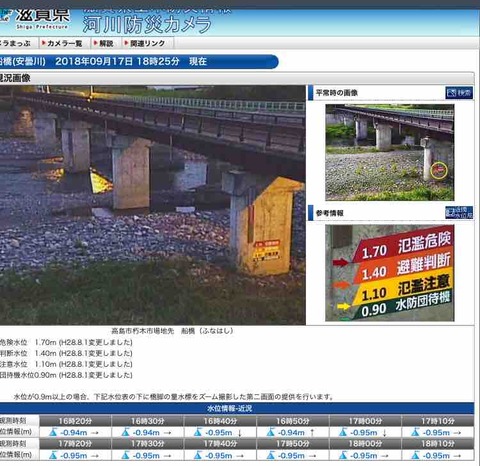Click the water gauge icon under 17時10分
The width and height of the screenshot is (480, 466).
pyautogui.click(x=415, y=432)
